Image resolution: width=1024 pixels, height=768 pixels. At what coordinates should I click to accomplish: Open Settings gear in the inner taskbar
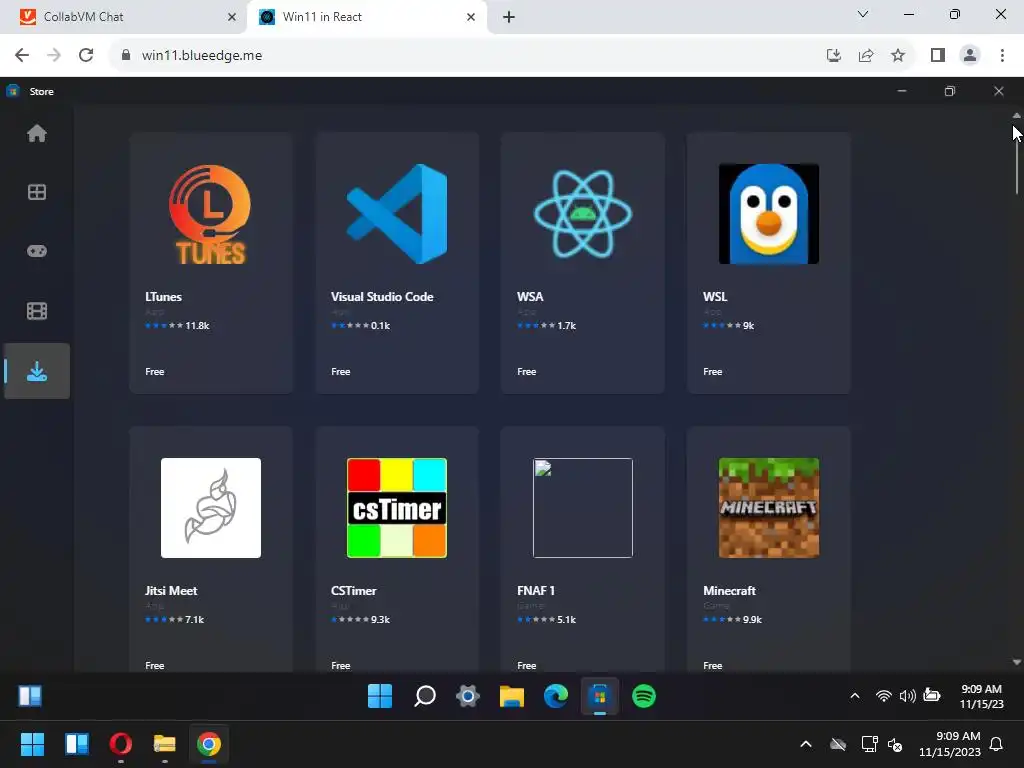coord(468,696)
